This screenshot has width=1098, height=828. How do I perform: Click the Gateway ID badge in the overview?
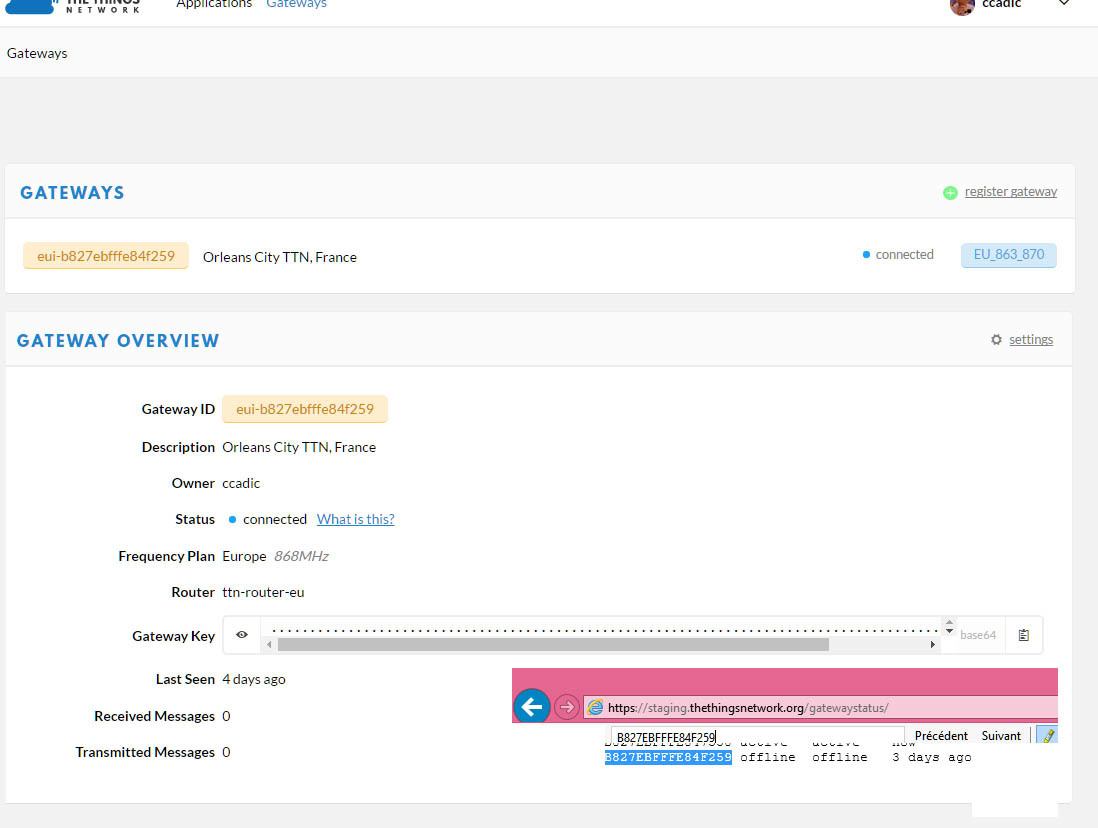click(305, 409)
